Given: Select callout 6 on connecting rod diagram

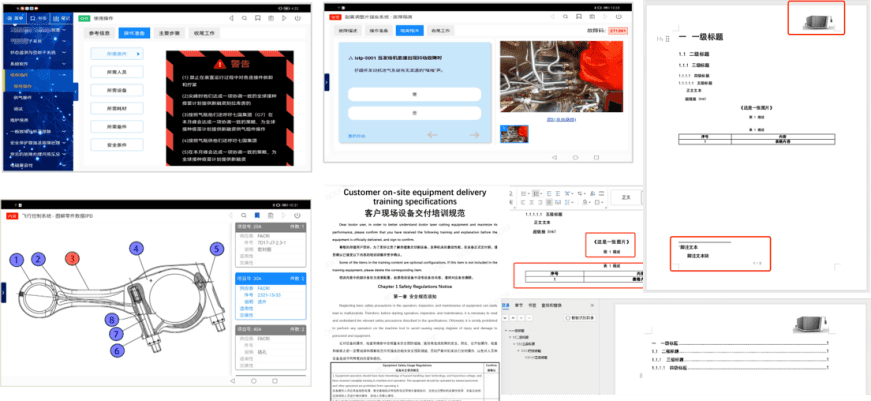Looking at the screenshot, I should coord(117,350).
